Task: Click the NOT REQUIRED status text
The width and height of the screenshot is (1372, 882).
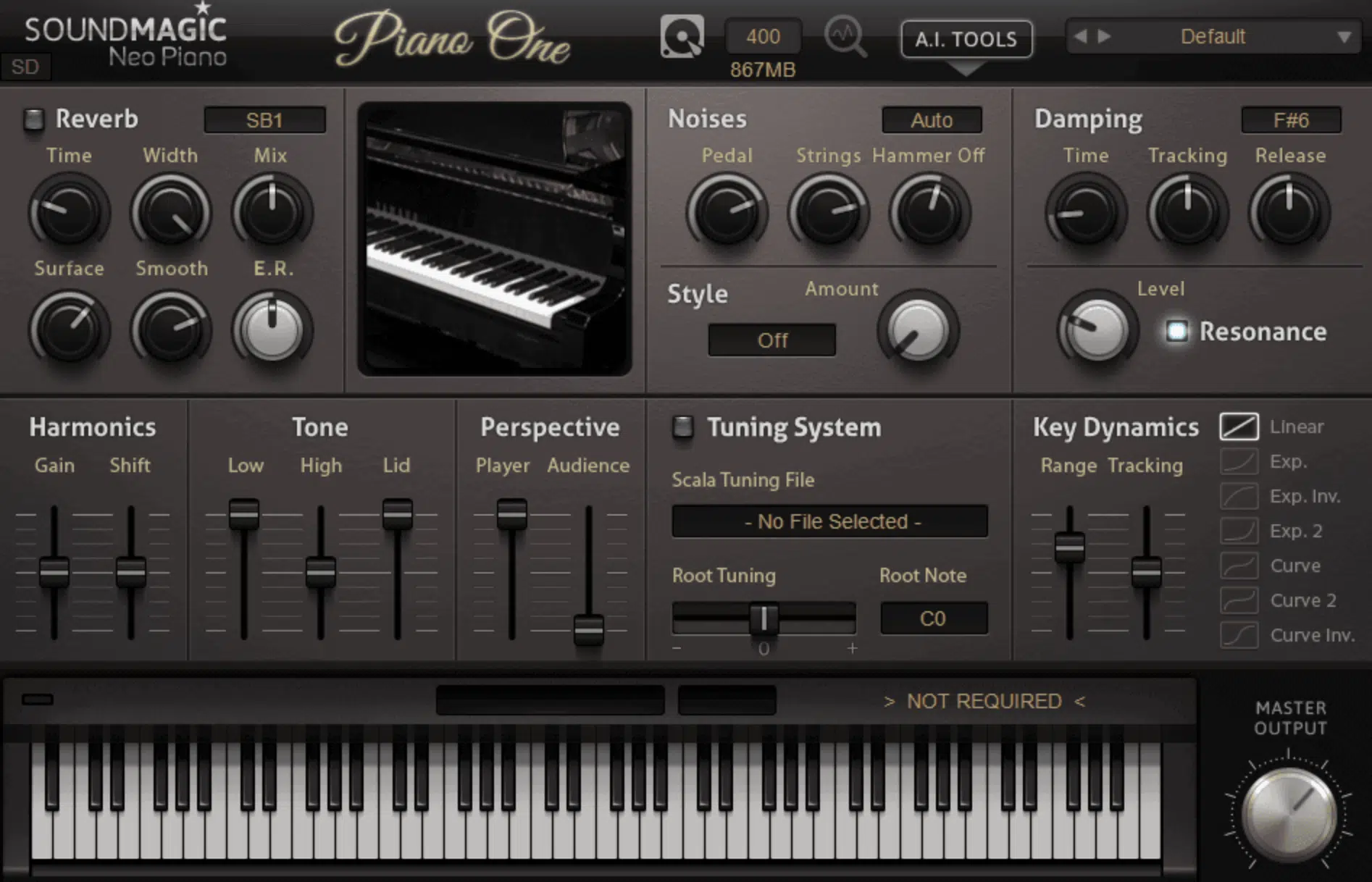Action: point(984,702)
